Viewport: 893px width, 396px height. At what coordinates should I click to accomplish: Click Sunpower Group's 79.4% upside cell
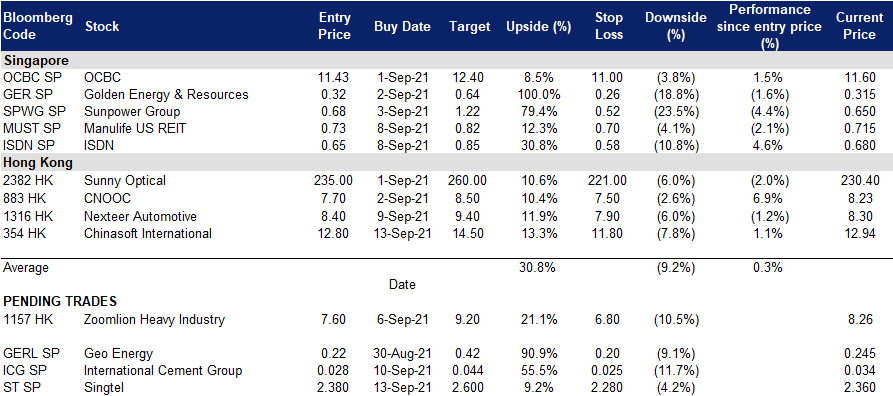pos(538,112)
